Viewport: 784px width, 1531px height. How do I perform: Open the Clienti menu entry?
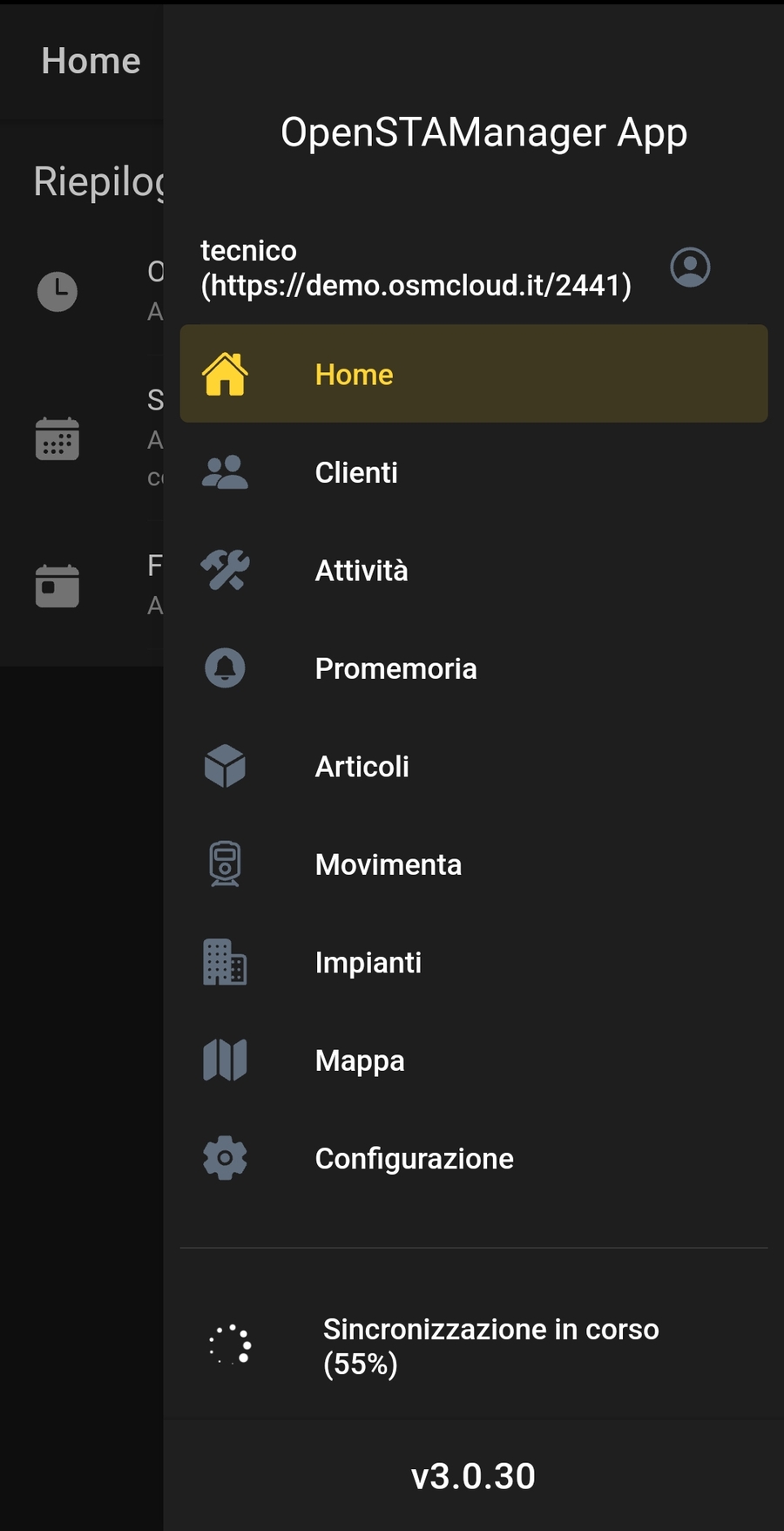(x=356, y=472)
